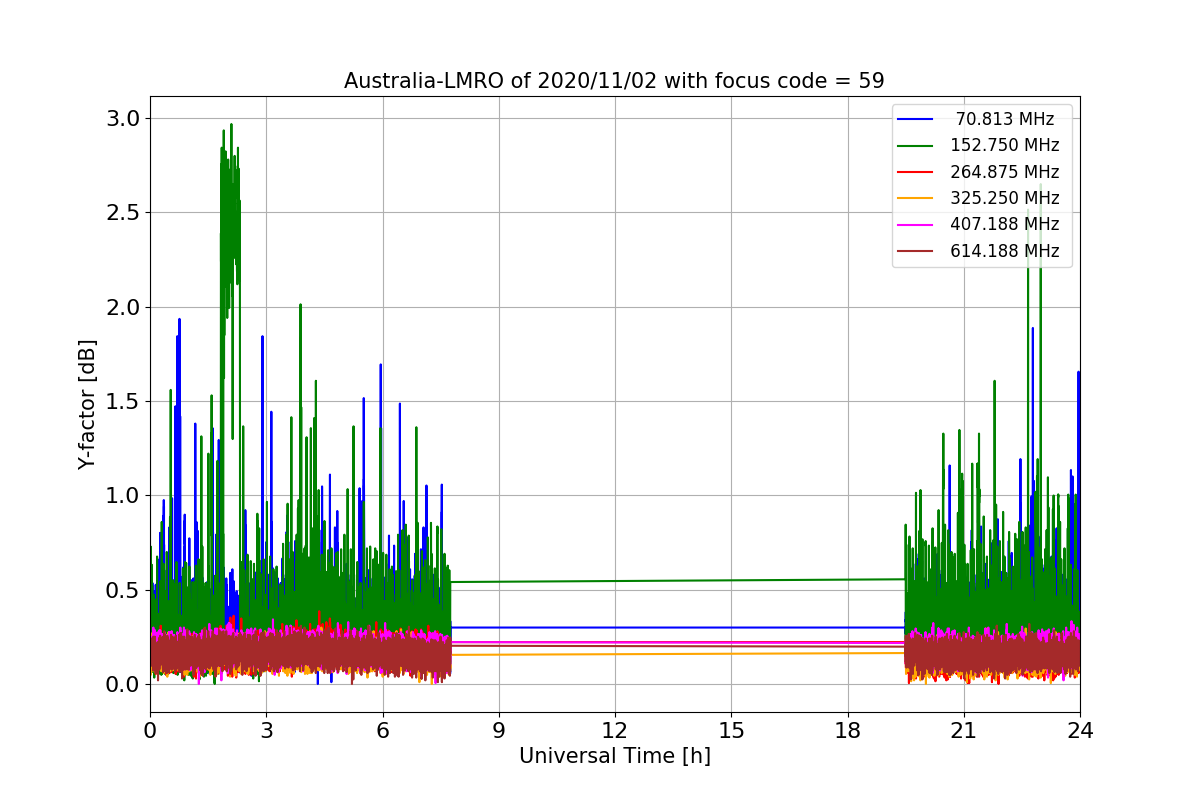Click the x-axis tick label 24
Image resolution: width=1200 pixels, height=800 pixels.
pos(1080,731)
